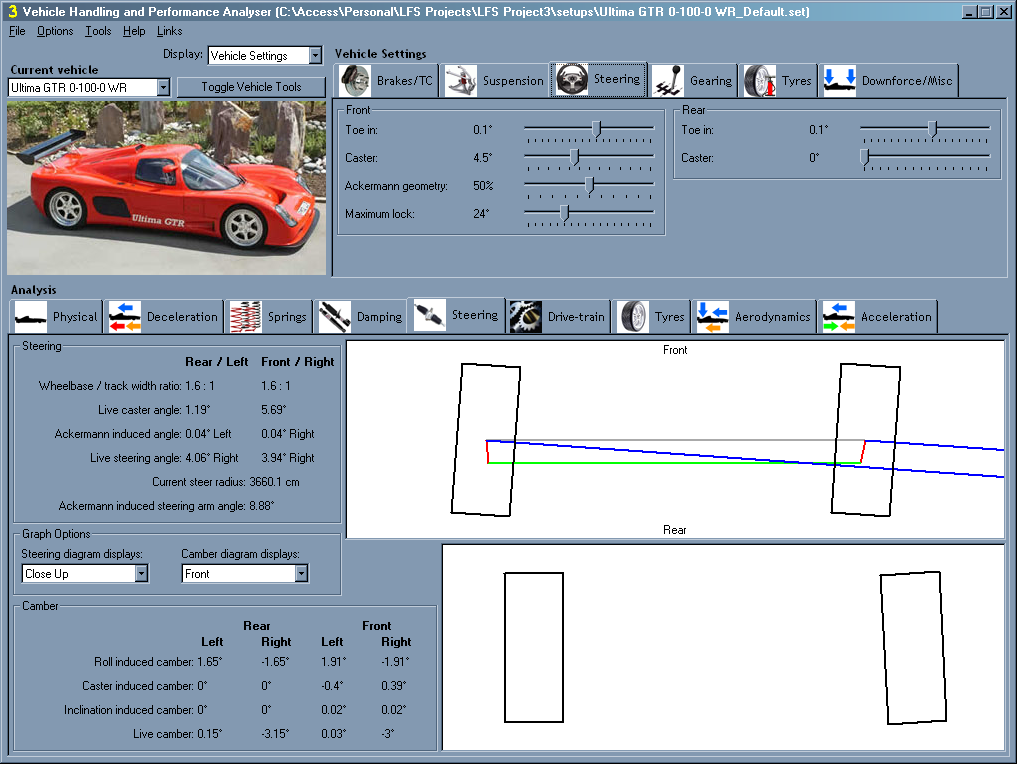The width and height of the screenshot is (1017, 764).
Task: Open the Tyres settings tab icon
Action: pos(761,80)
